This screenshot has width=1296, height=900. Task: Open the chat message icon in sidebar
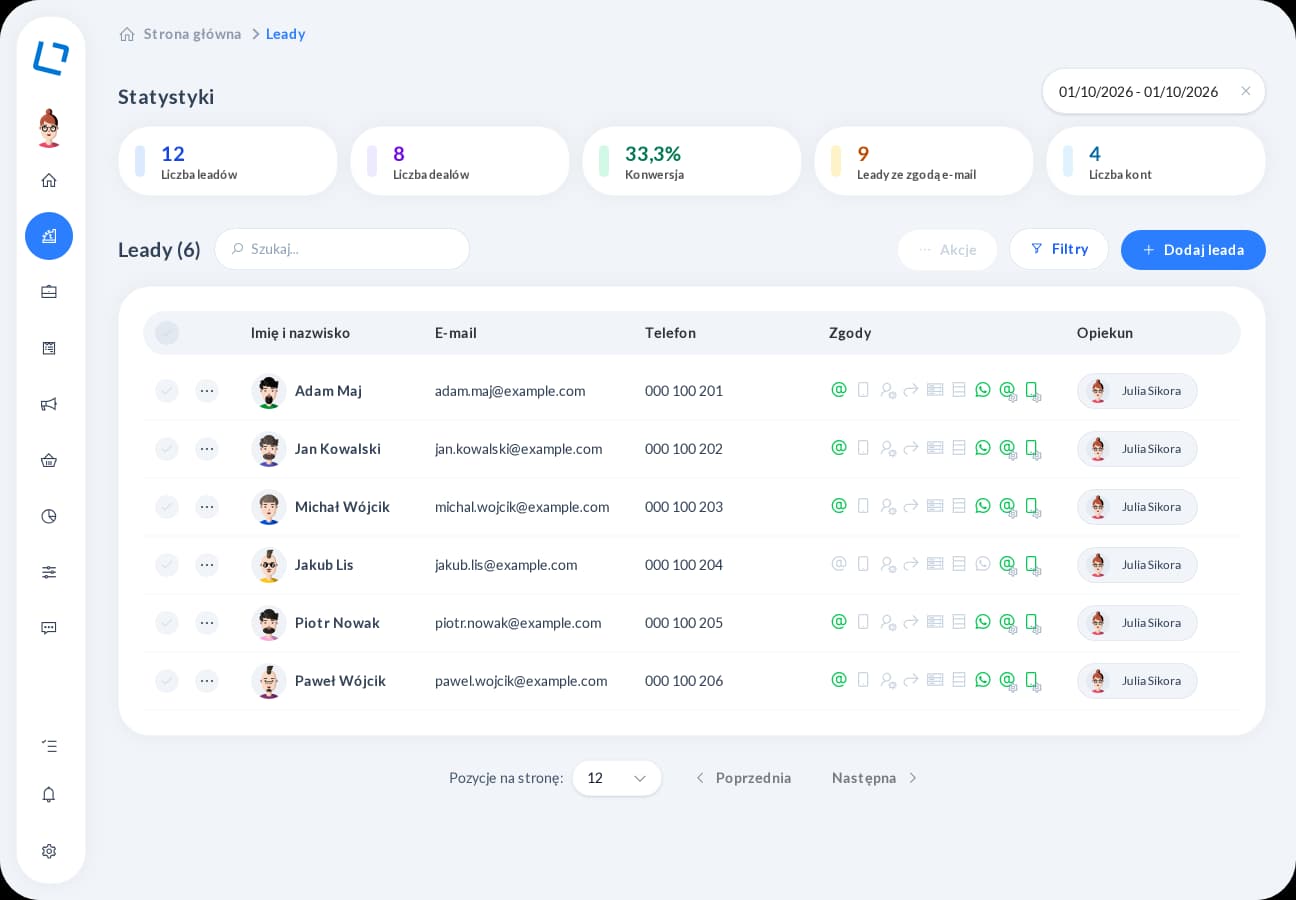click(49, 628)
